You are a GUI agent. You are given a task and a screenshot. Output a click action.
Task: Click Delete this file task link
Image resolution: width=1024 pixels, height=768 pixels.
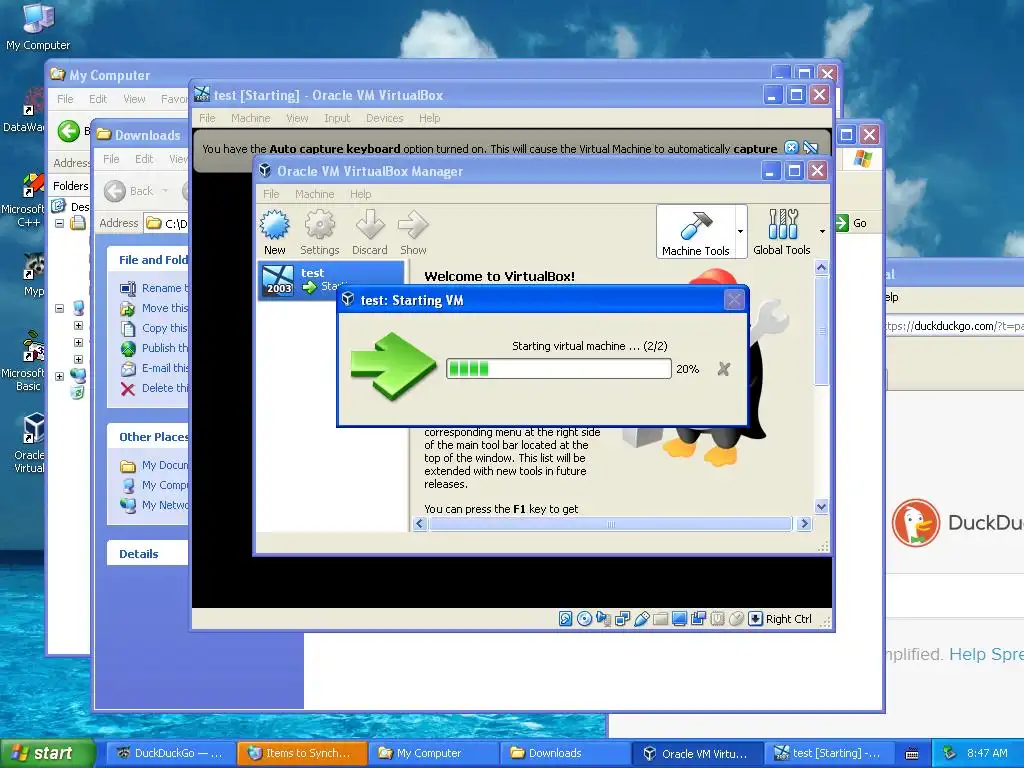coord(154,388)
